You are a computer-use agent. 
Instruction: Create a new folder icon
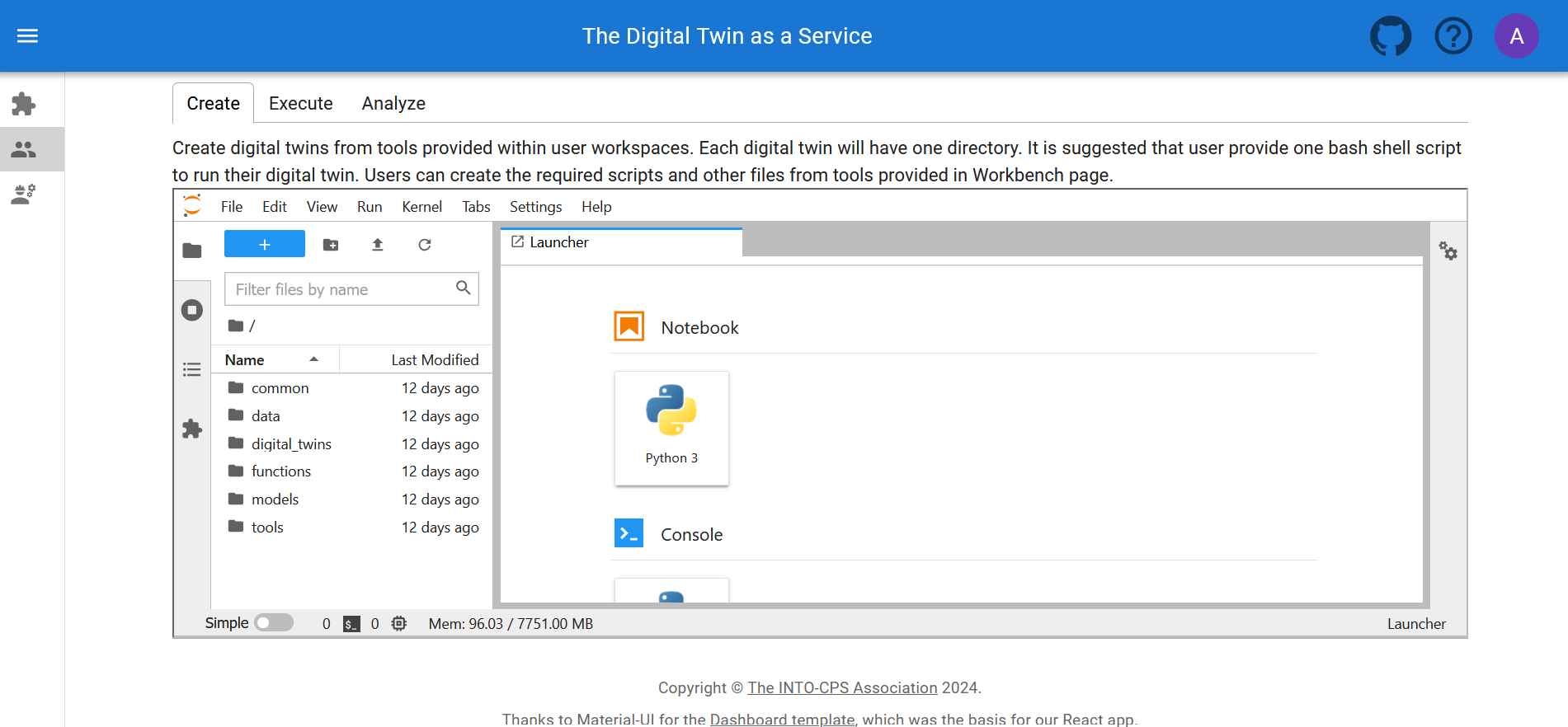coord(331,245)
